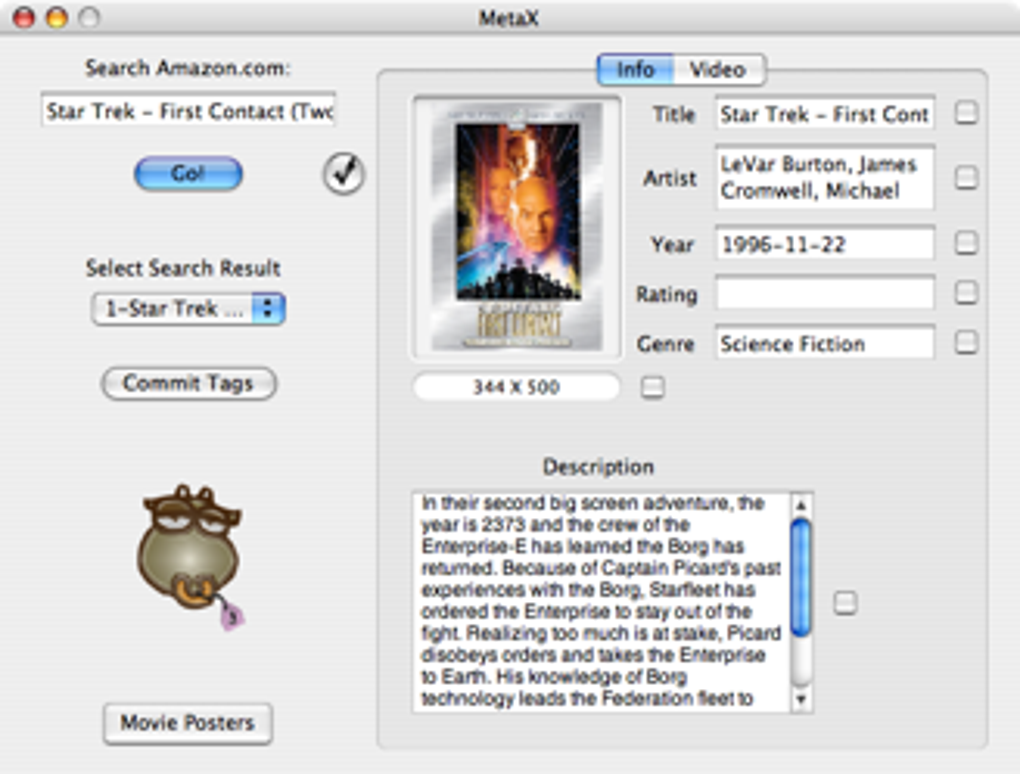Image resolution: width=1020 pixels, height=774 pixels.
Task: Select the Star Trek cover art thumbnail
Action: click(x=517, y=228)
